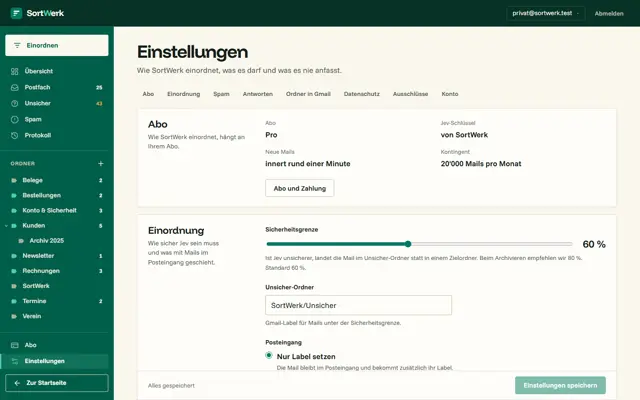Click the Bestellungen folder label icon

click(x=14, y=196)
